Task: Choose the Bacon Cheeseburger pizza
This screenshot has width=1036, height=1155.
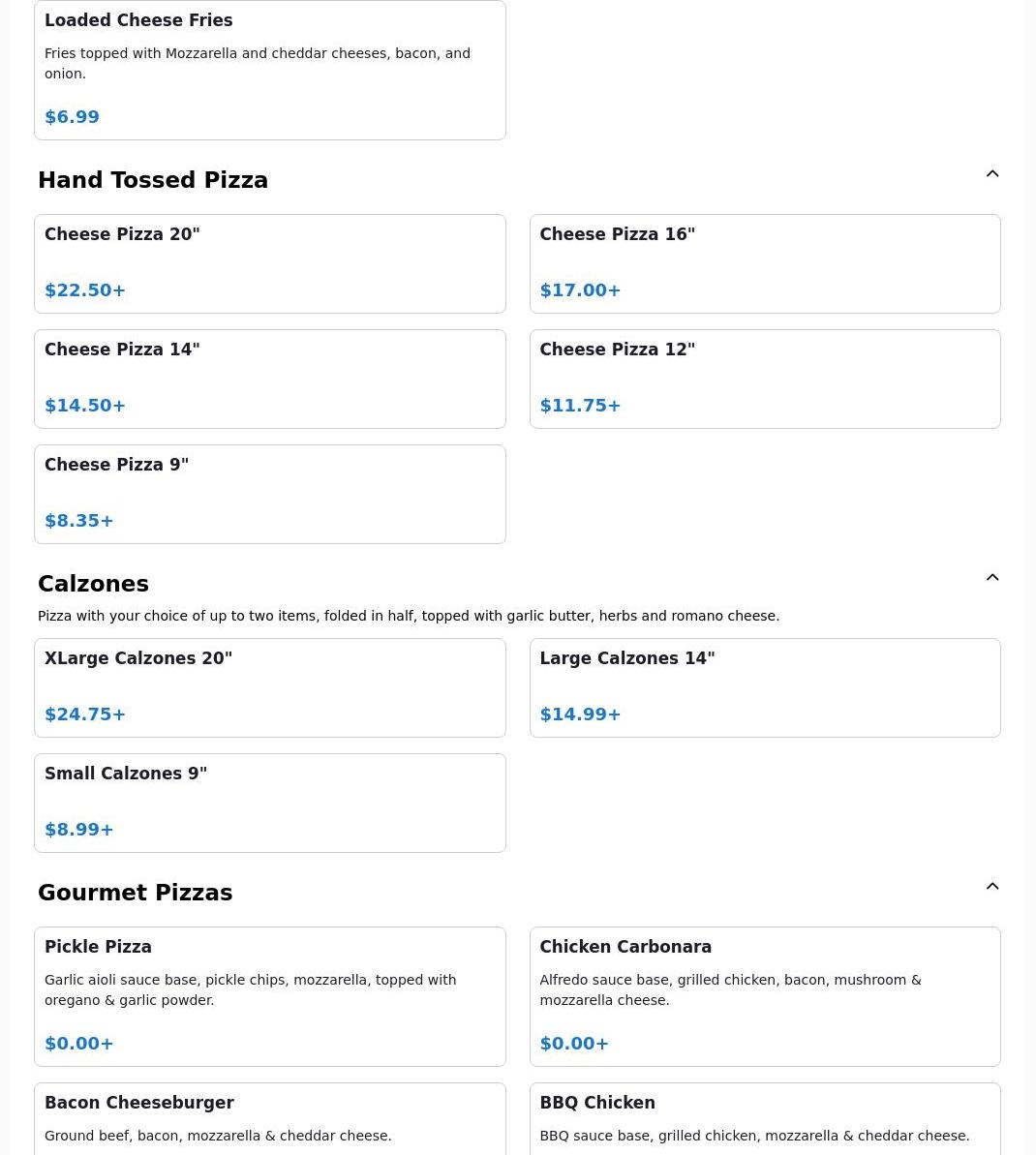Action: pyautogui.click(x=269, y=1119)
